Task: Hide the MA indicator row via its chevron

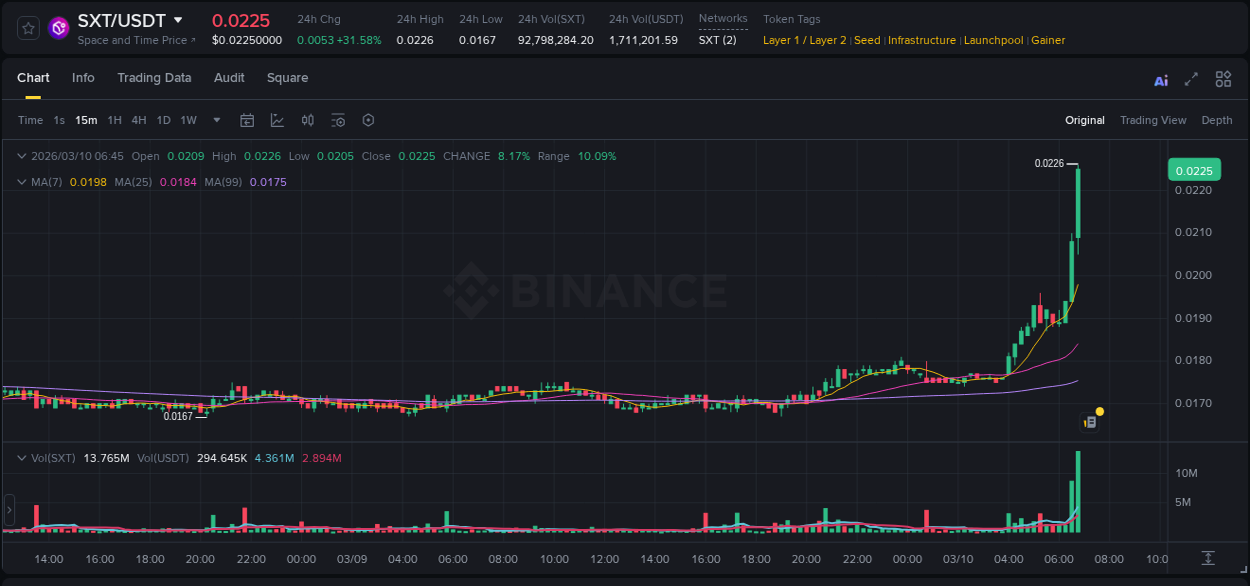Action: coord(21,181)
